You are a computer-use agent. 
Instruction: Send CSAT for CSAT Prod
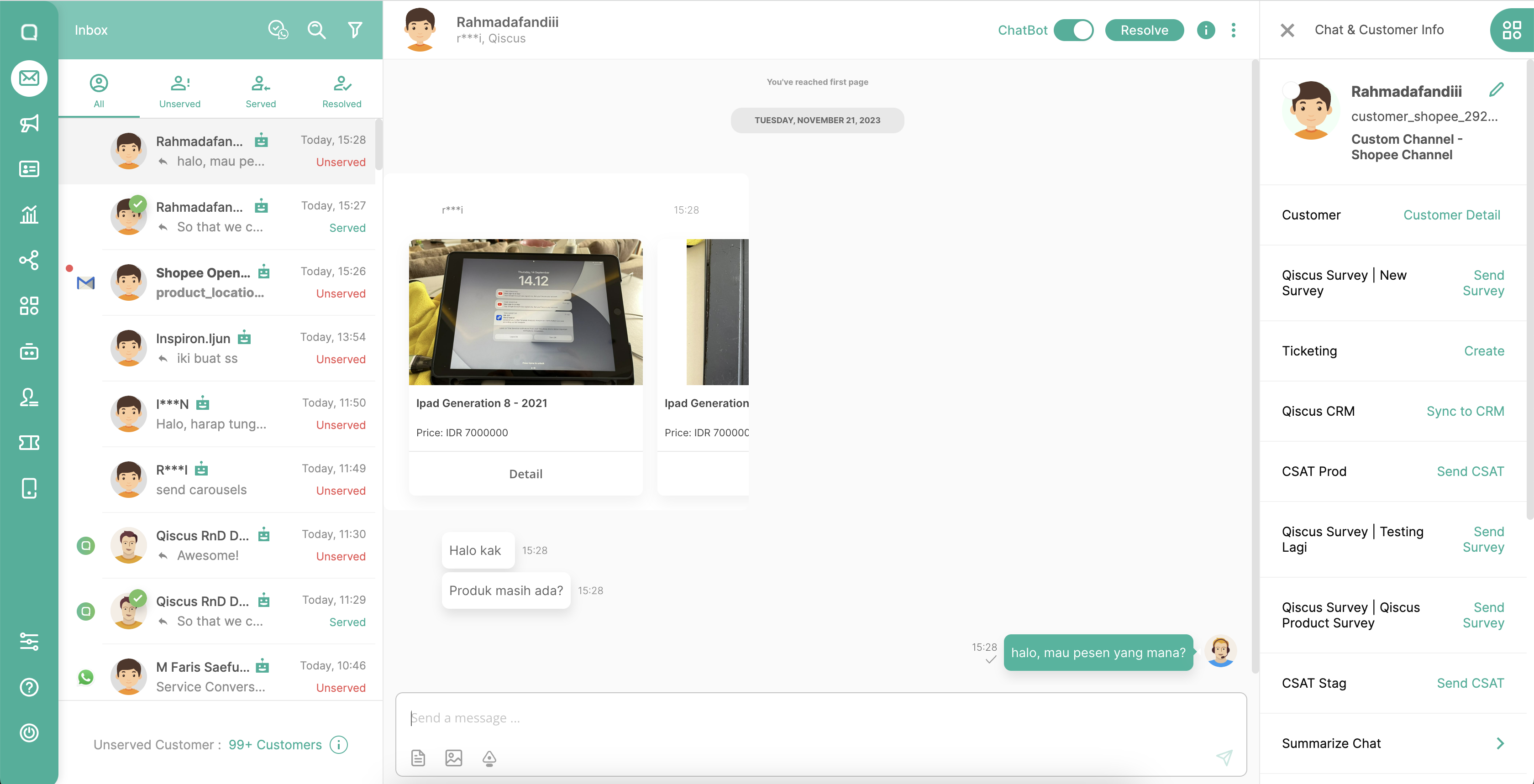click(1470, 471)
